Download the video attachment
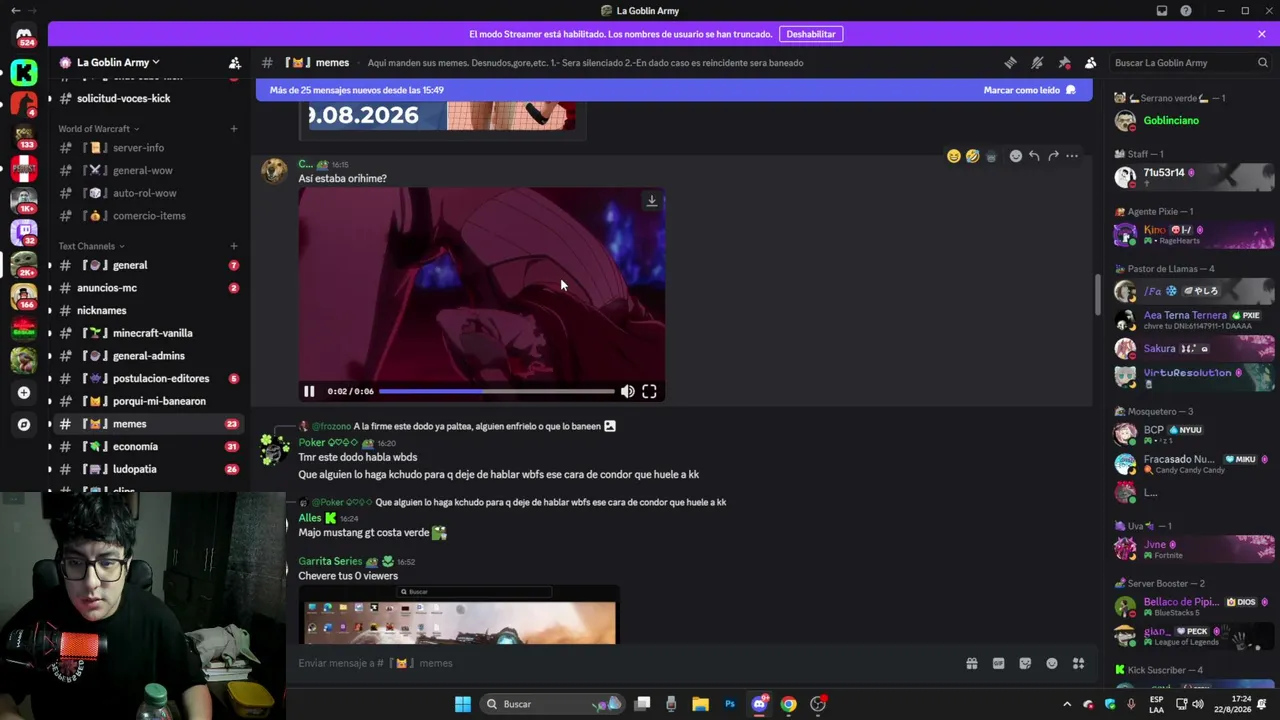Viewport: 1280px width, 720px height. click(651, 201)
